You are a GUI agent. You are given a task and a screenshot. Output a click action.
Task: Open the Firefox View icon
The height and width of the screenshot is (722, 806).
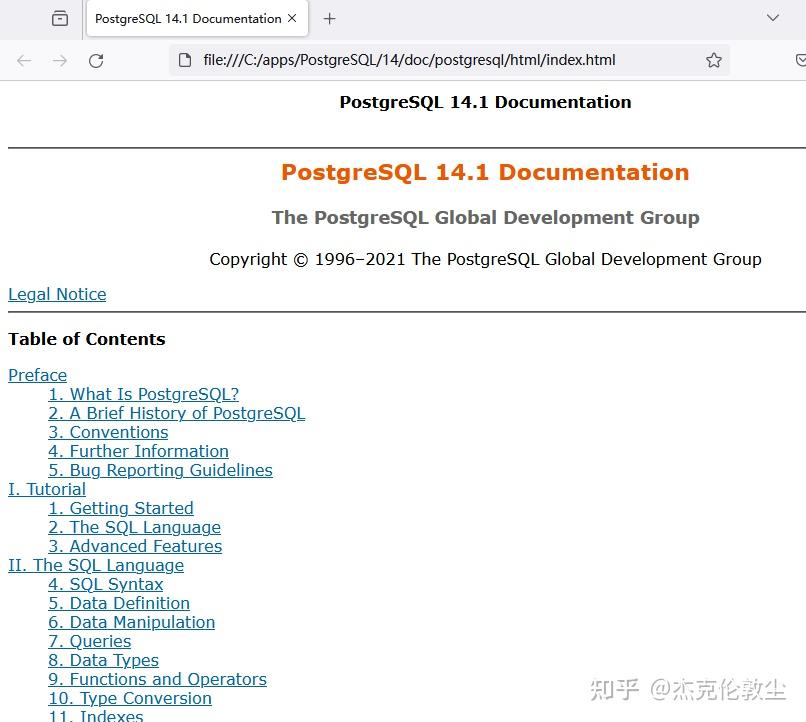click(60, 19)
